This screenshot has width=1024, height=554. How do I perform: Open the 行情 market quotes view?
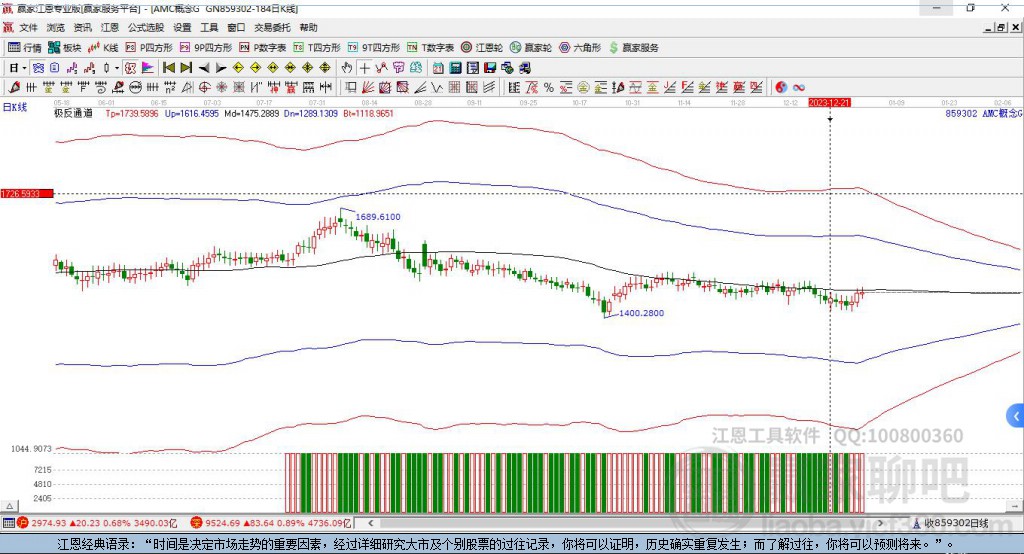point(25,48)
